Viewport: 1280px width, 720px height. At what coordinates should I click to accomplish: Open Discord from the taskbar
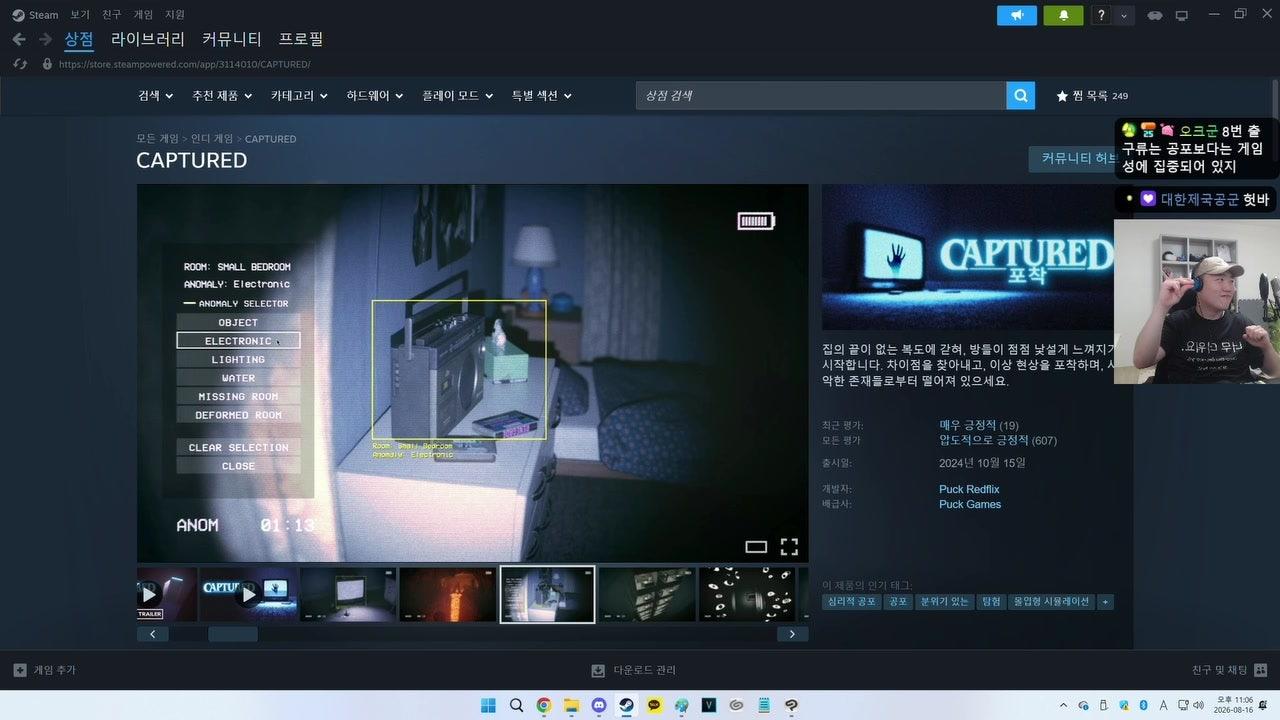pos(599,705)
